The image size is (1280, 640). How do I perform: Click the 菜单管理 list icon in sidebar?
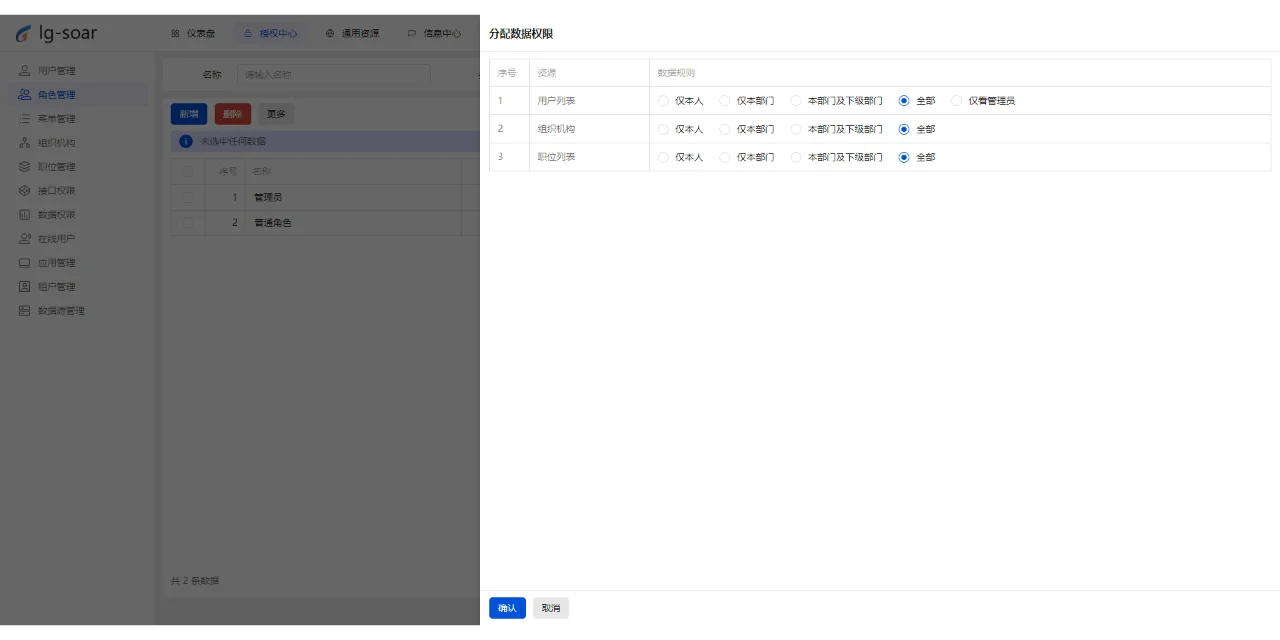(25, 119)
